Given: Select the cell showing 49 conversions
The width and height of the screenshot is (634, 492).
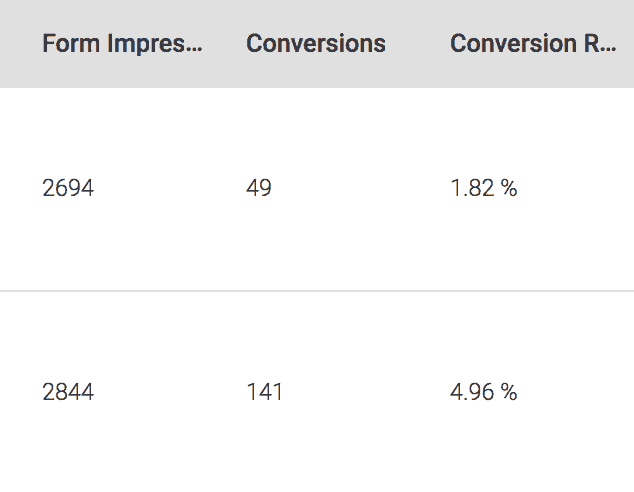Looking at the screenshot, I should pos(258,188).
